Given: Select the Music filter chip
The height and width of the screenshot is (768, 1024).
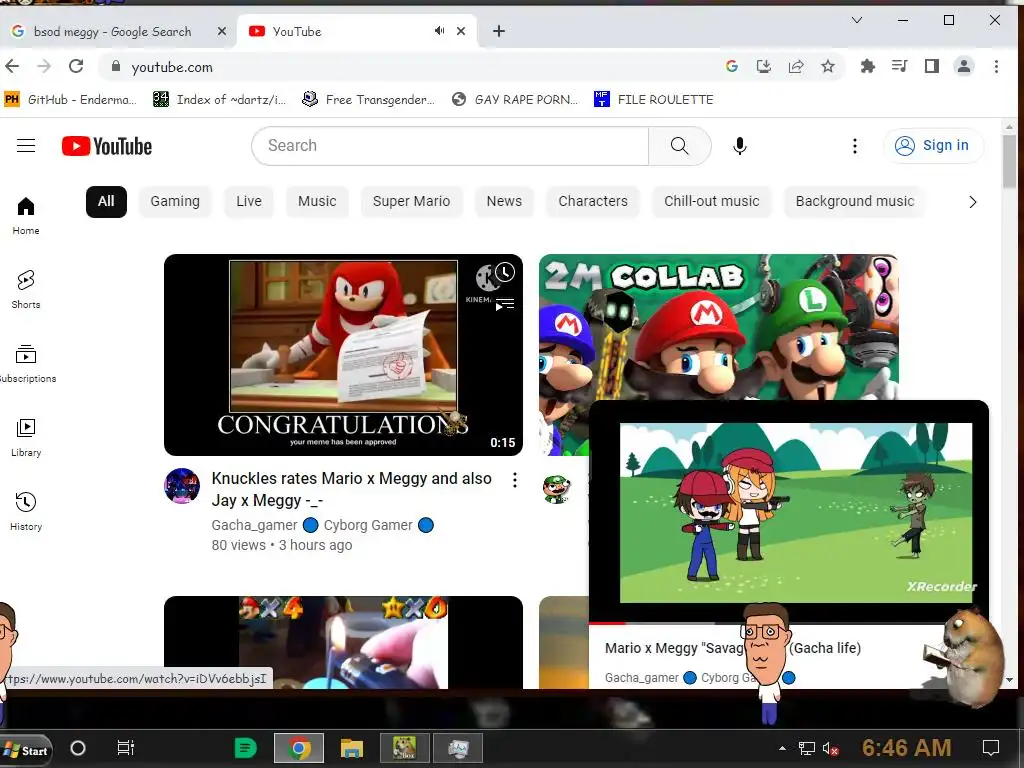Looking at the screenshot, I should (x=317, y=201).
